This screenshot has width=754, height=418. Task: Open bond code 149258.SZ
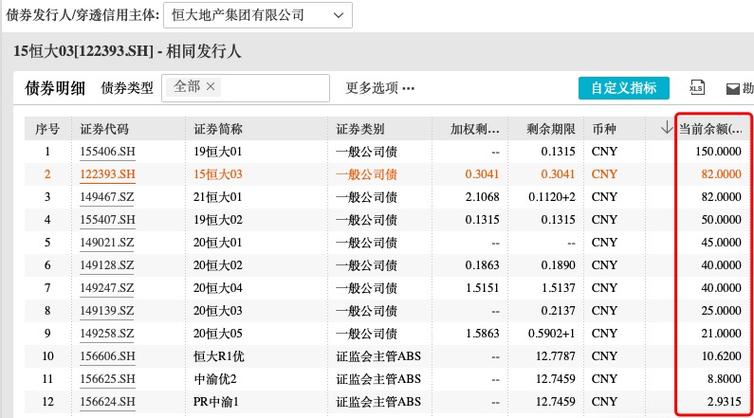107,333
